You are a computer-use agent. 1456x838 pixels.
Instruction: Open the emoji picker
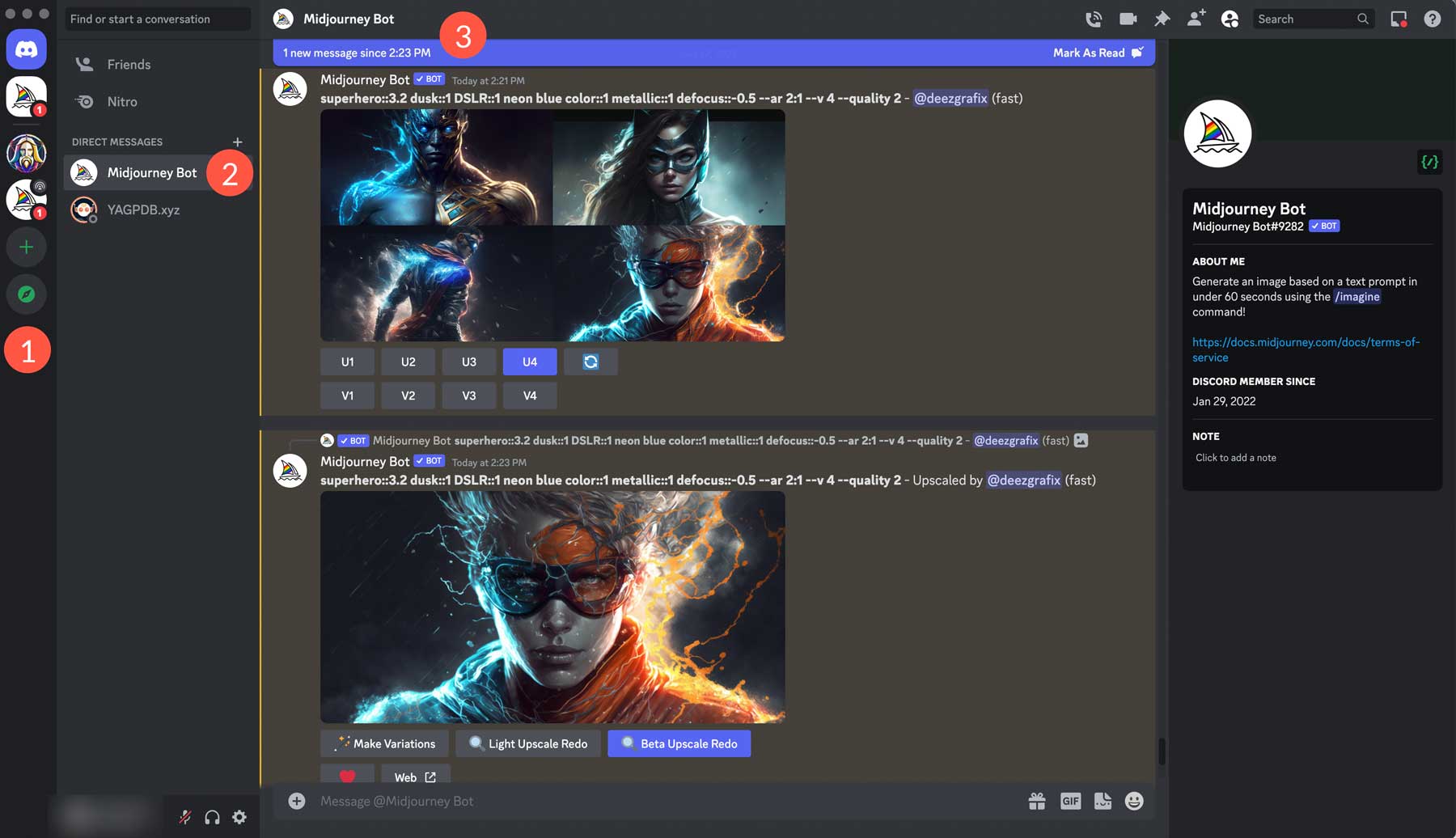[1133, 801]
